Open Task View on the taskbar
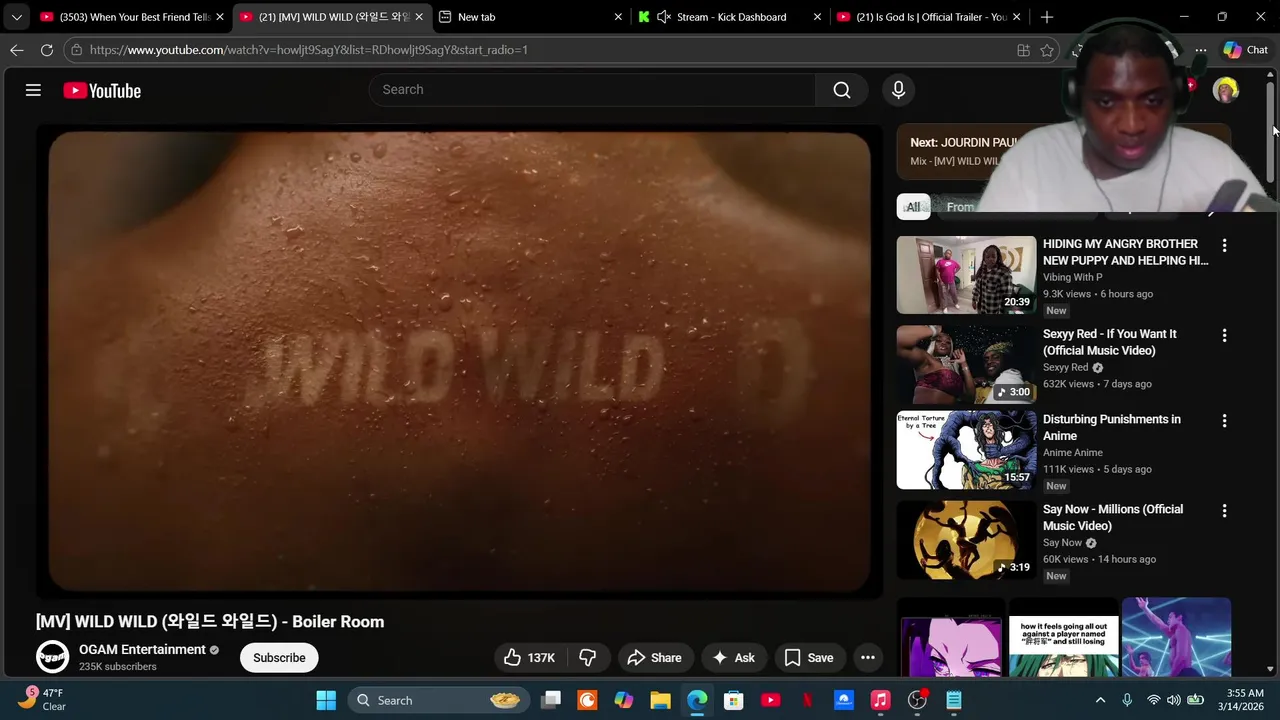The height and width of the screenshot is (720, 1280). (x=551, y=700)
